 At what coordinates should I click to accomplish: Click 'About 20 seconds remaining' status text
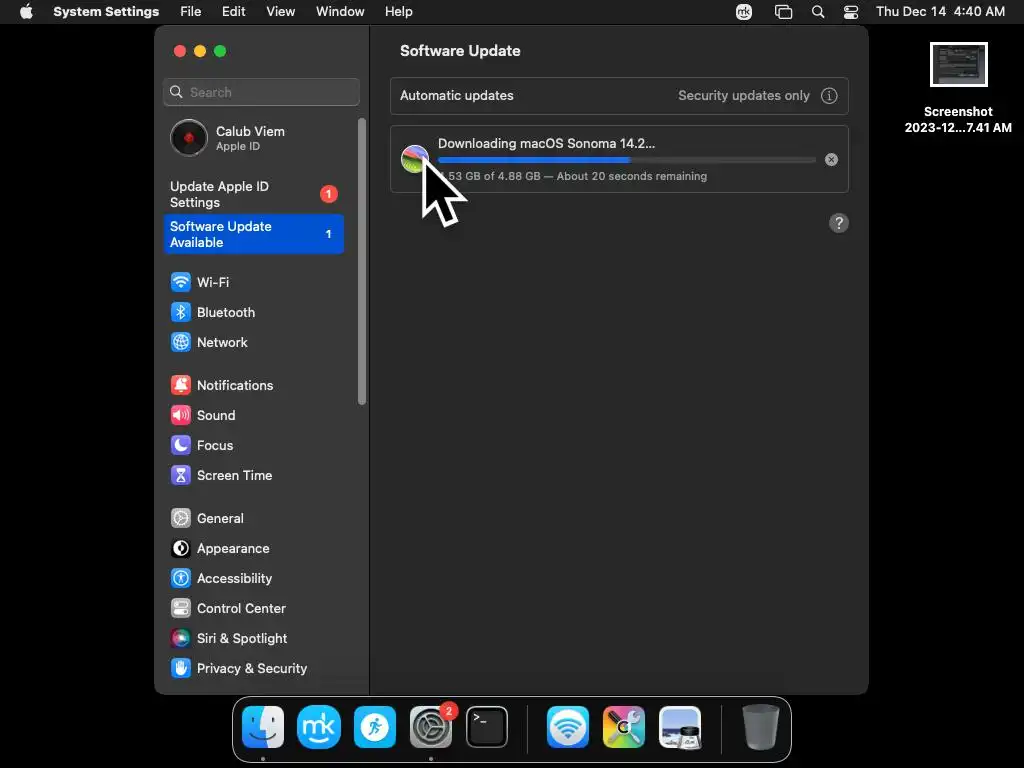tap(632, 176)
